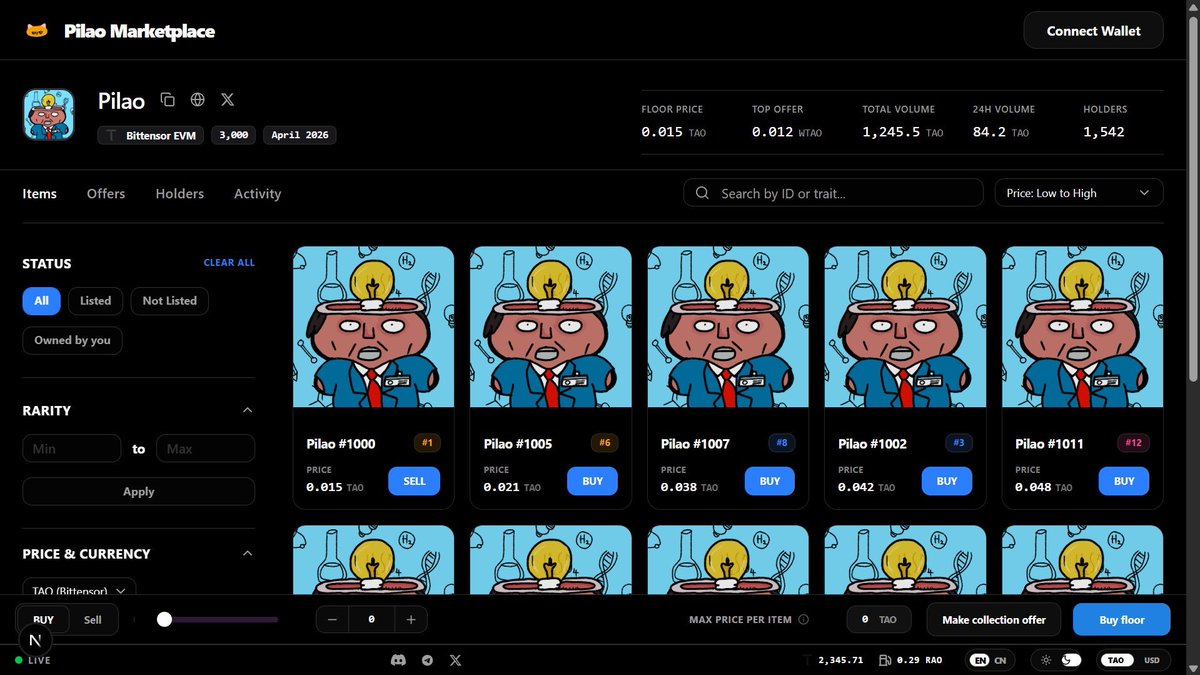
Task: Click Connect Wallet button
Action: click(x=1094, y=31)
